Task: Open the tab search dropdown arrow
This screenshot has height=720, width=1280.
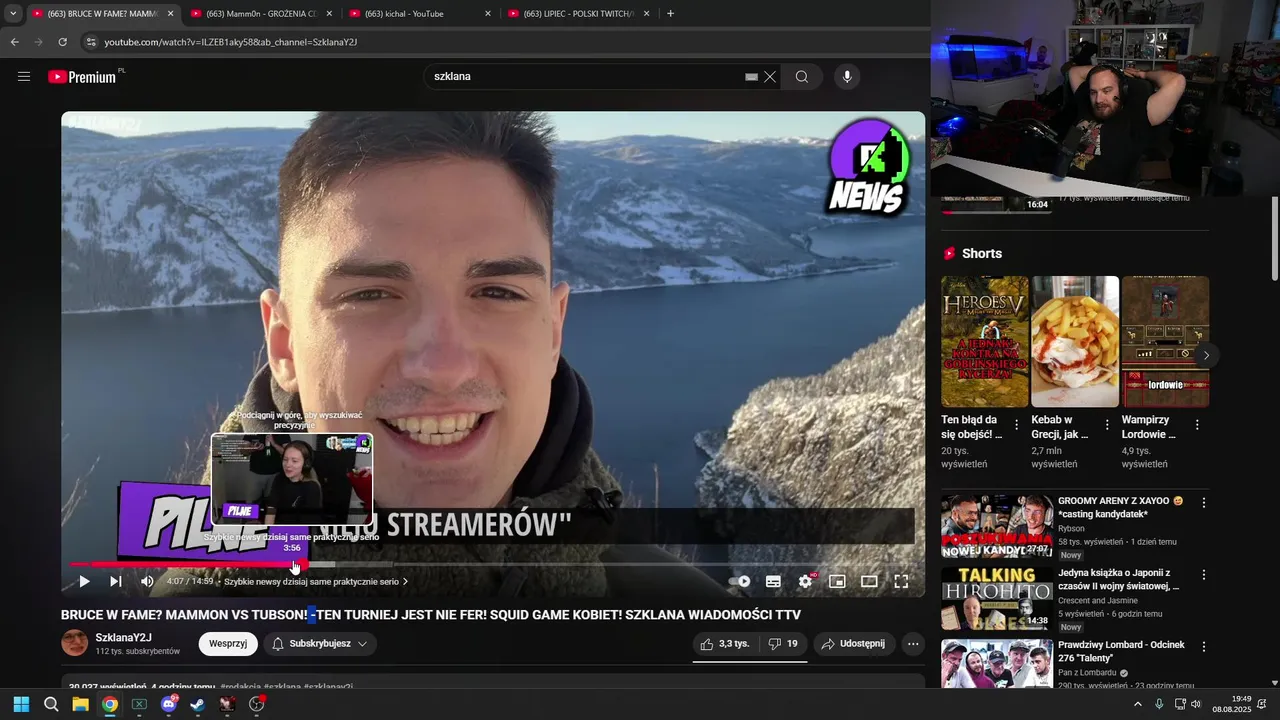Action: point(13,14)
